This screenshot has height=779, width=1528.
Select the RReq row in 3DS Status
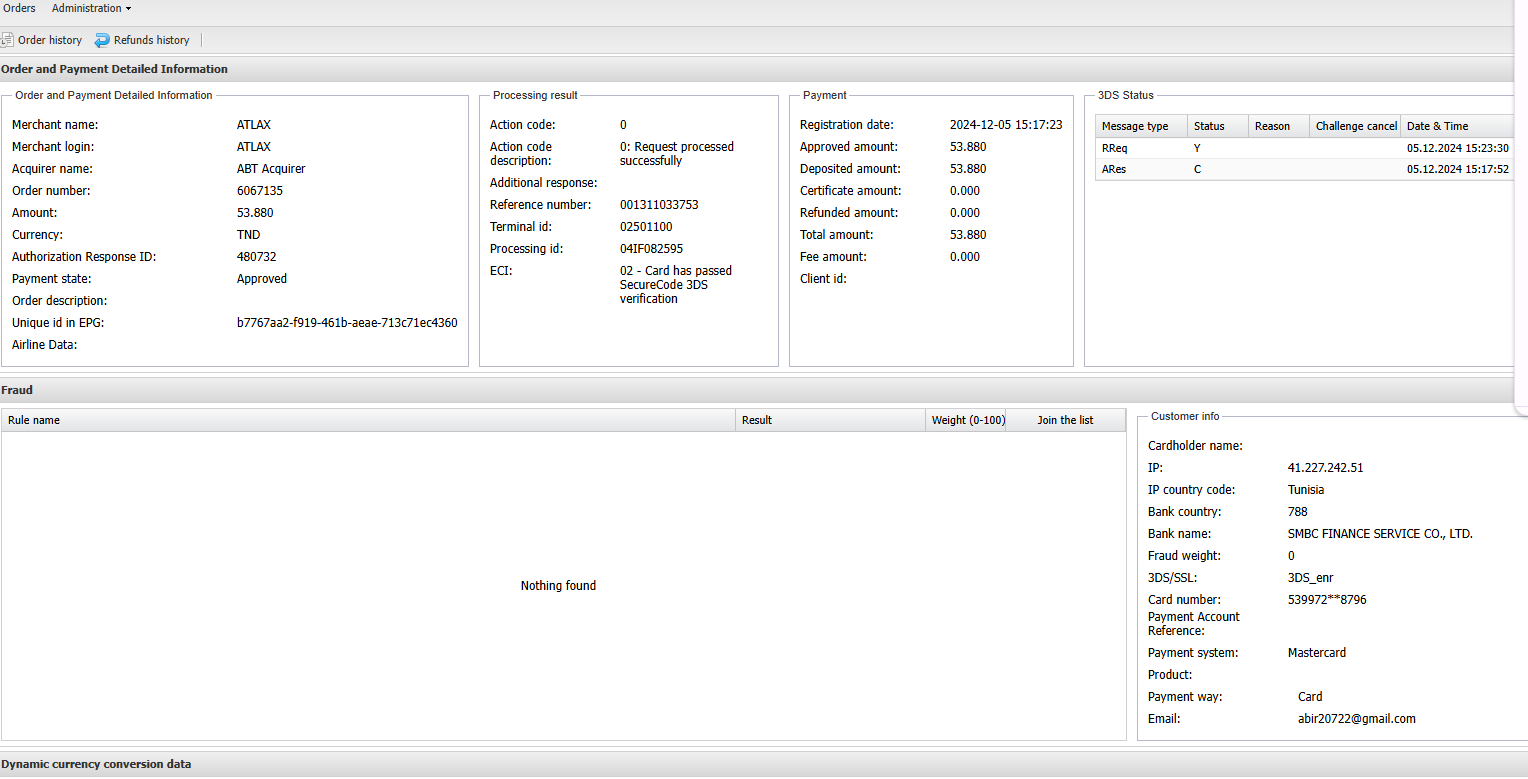[1300, 148]
